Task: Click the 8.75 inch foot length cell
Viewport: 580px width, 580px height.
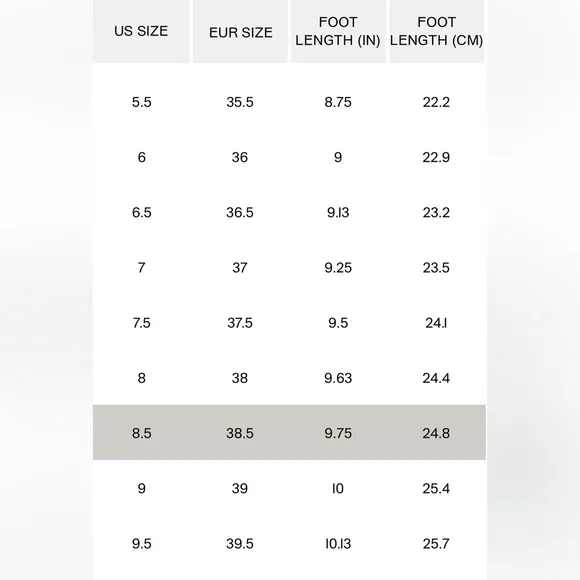Action: [x=338, y=102]
